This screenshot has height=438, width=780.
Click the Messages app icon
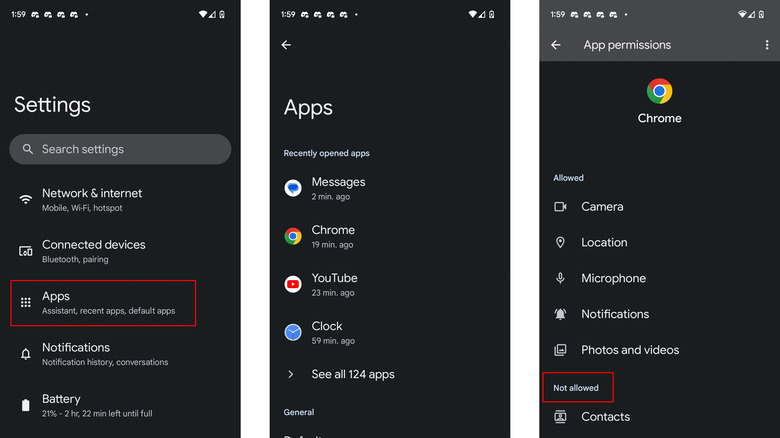[293, 188]
